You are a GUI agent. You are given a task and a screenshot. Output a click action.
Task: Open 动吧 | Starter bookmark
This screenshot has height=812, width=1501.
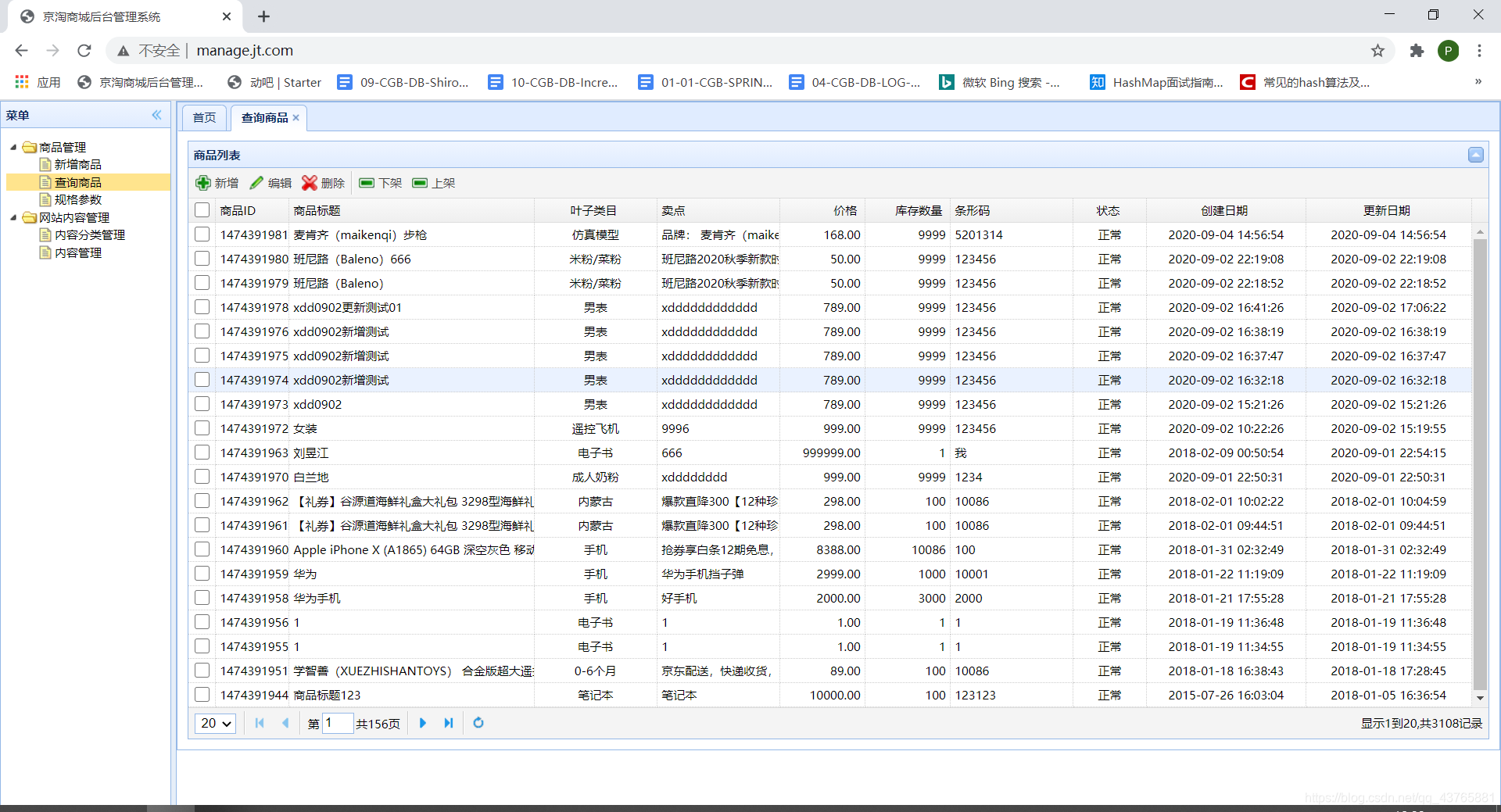click(x=274, y=82)
